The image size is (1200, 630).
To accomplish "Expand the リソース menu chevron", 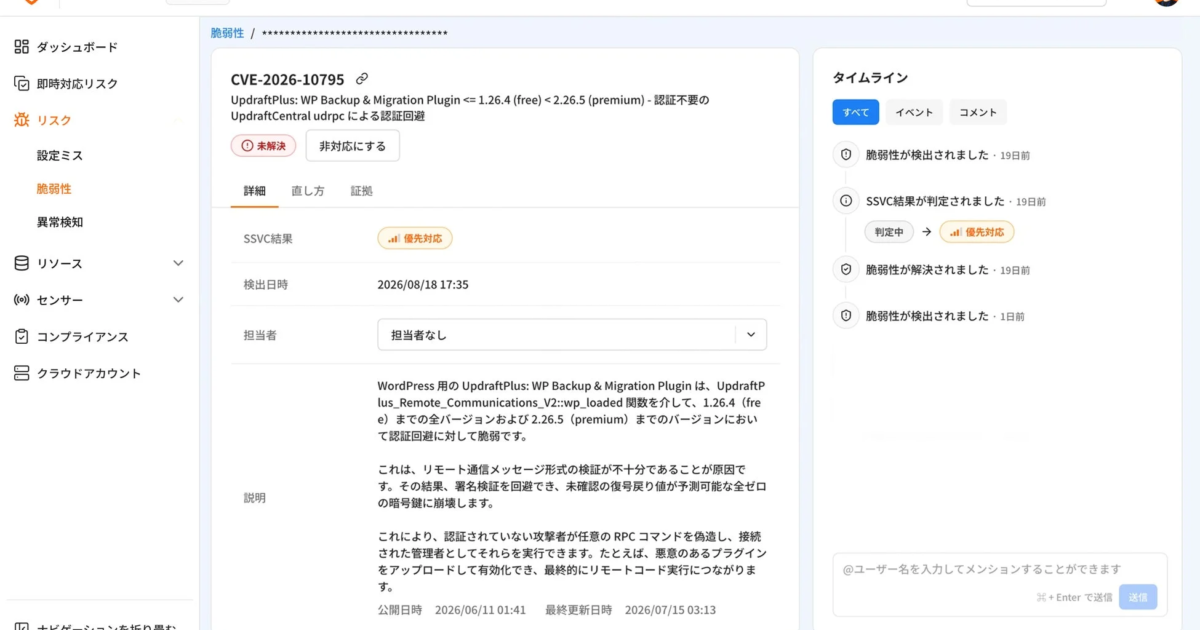I will pyautogui.click(x=178, y=263).
